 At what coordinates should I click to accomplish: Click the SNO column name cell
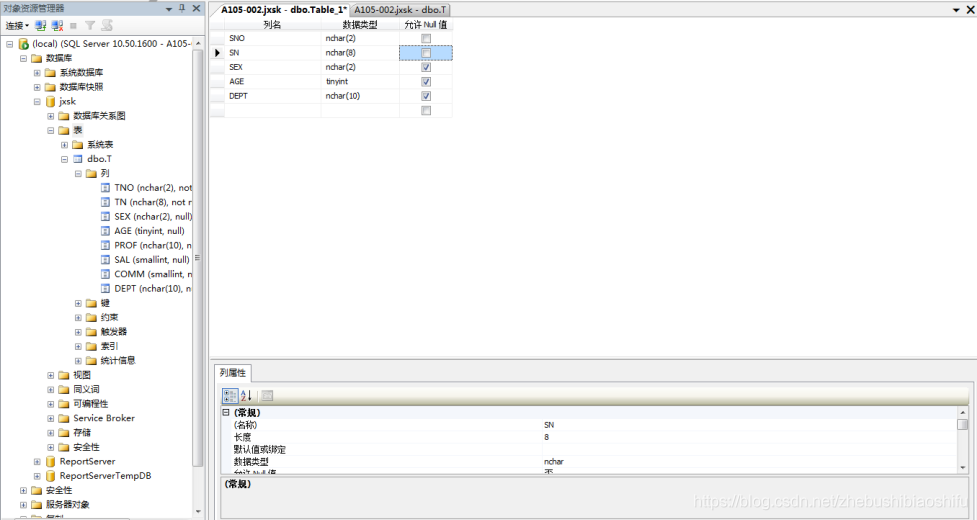273,39
